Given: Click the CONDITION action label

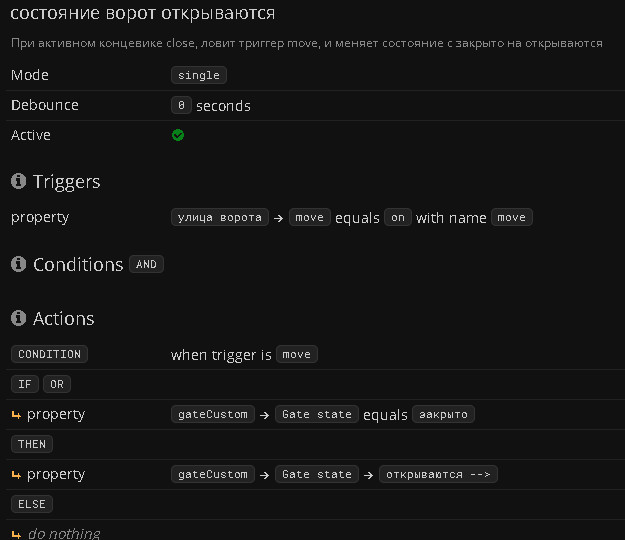Looking at the screenshot, I should (49, 354).
